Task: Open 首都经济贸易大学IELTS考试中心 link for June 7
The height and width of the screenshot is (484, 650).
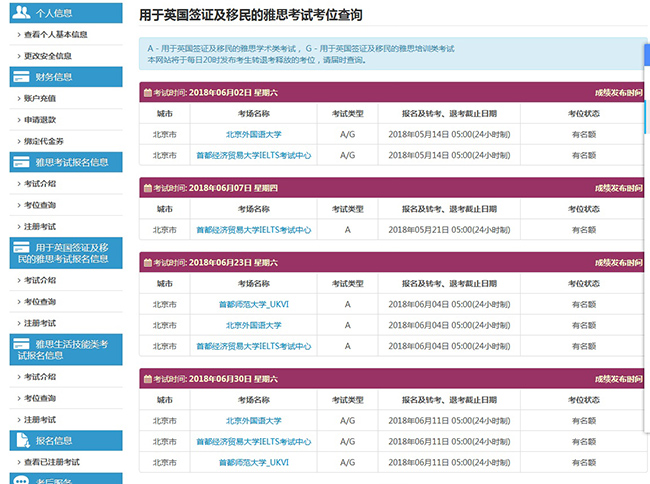Action: [254, 230]
